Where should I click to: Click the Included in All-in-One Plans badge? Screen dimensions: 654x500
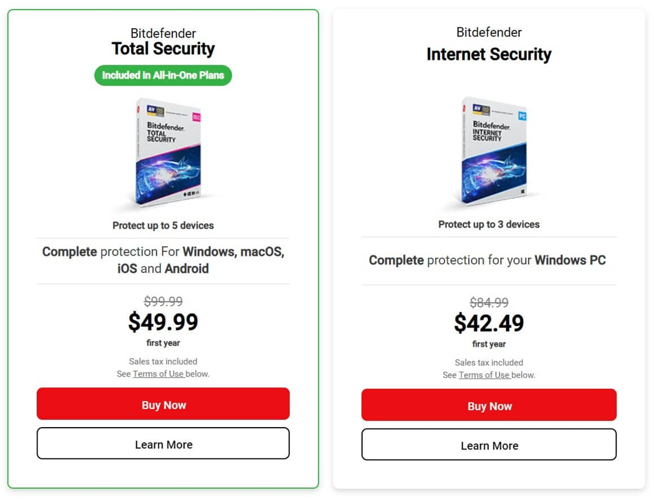click(x=163, y=75)
